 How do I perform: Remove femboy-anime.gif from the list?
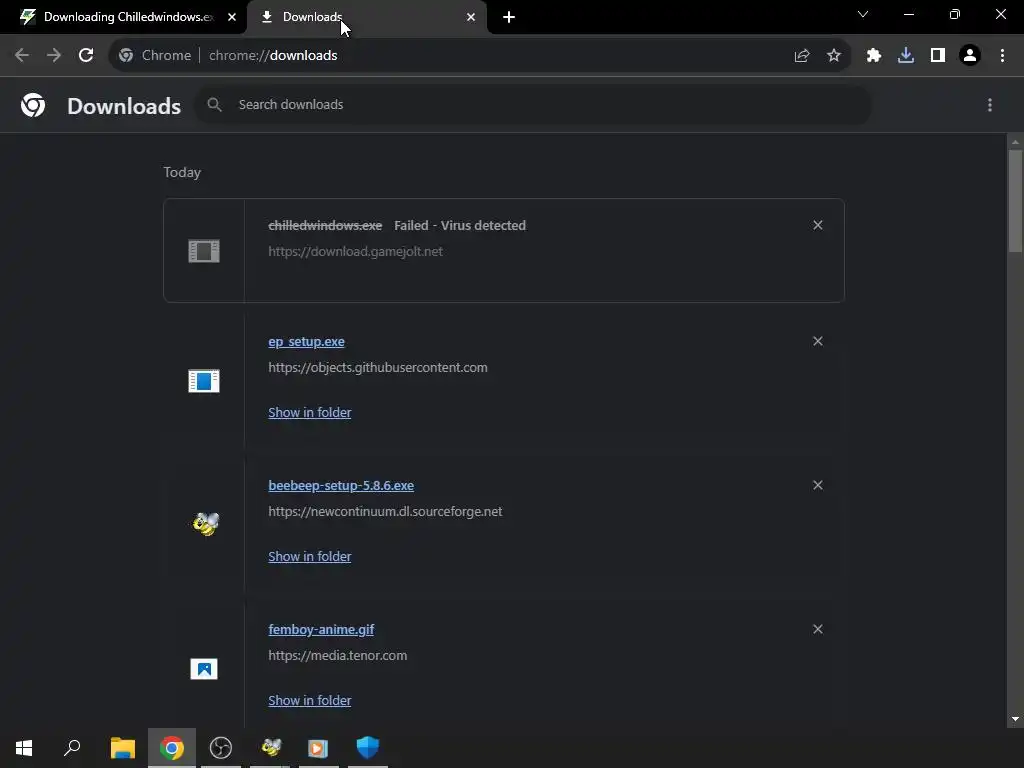pyautogui.click(x=818, y=630)
